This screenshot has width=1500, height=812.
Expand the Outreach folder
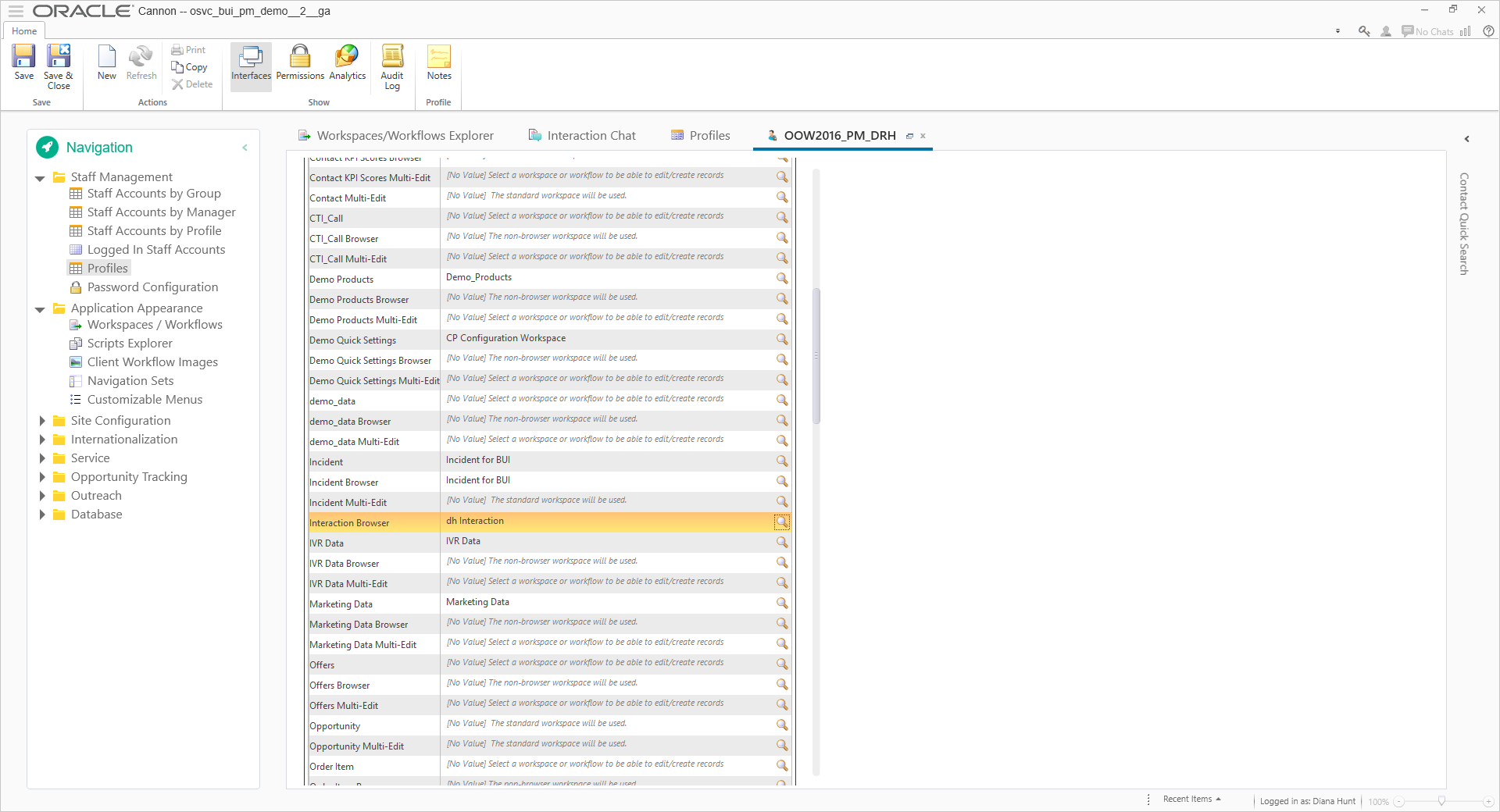[42, 496]
